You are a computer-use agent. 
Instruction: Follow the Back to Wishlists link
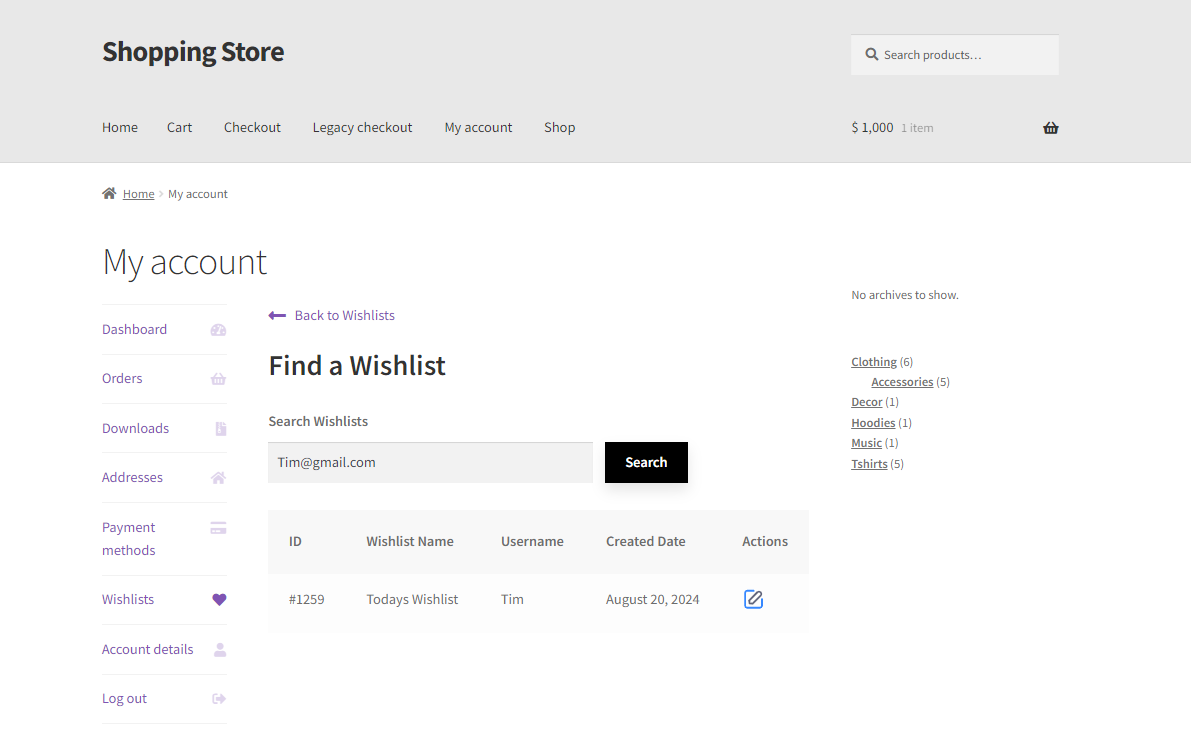[x=345, y=315]
